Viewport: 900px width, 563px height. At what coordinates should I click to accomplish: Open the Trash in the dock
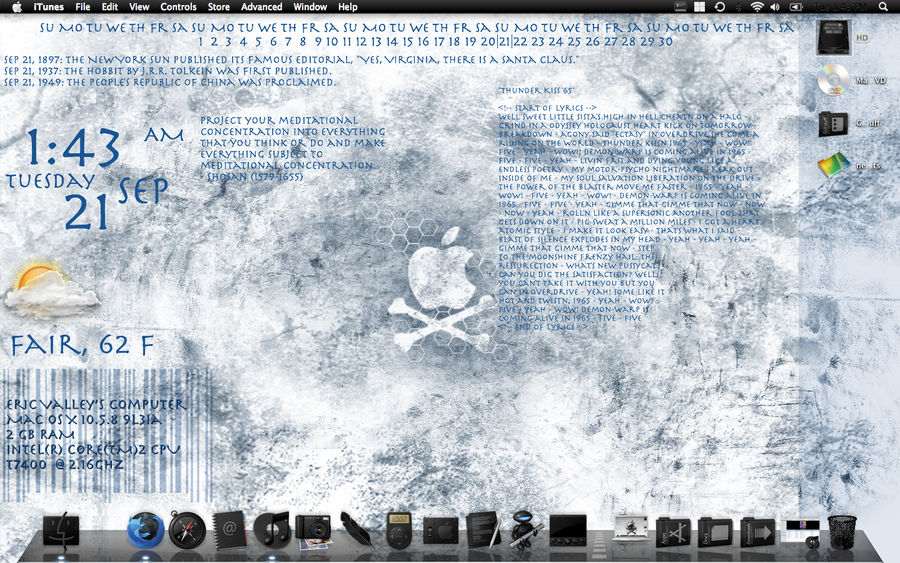coord(842,531)
